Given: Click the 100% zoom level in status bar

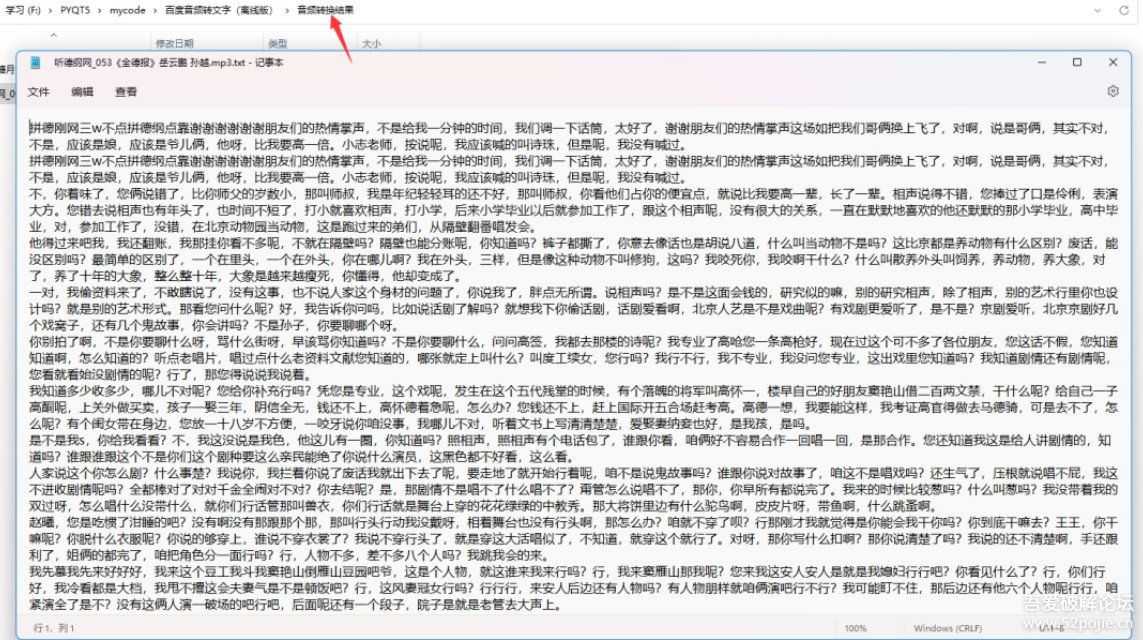Looking at the screenshot, I should click(855, 629).
